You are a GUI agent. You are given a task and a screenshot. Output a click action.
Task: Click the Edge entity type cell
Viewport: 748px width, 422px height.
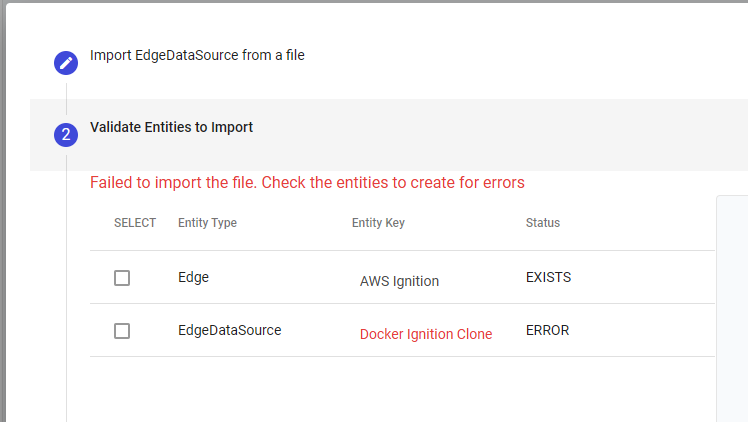tap(193, 277)
